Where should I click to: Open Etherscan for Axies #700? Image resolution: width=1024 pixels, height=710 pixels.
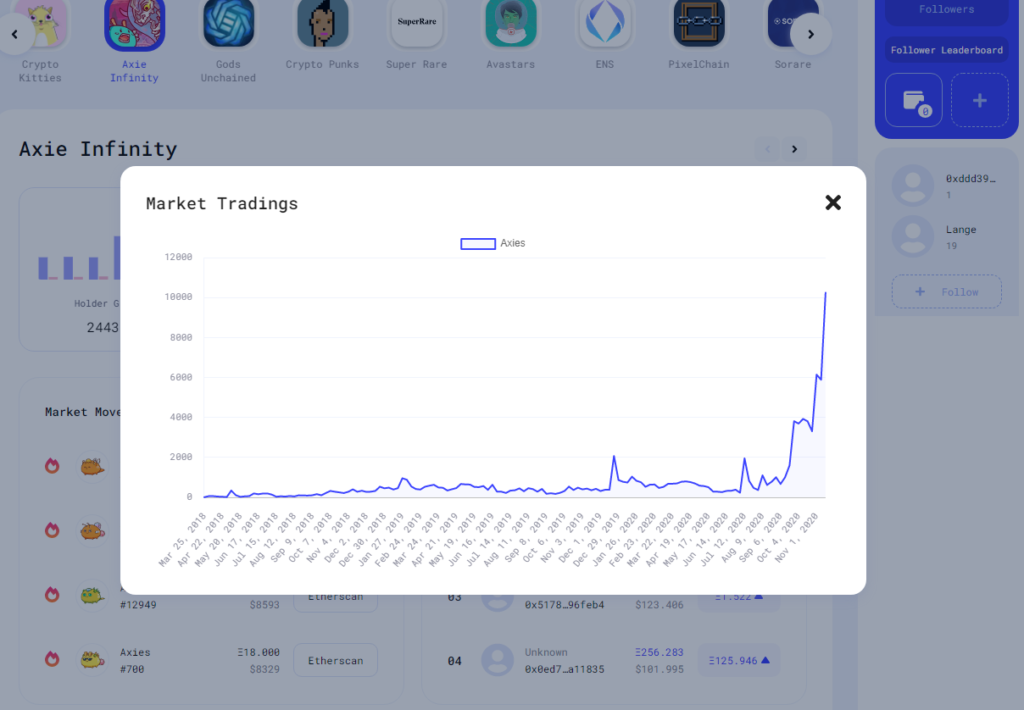(336, 660)
